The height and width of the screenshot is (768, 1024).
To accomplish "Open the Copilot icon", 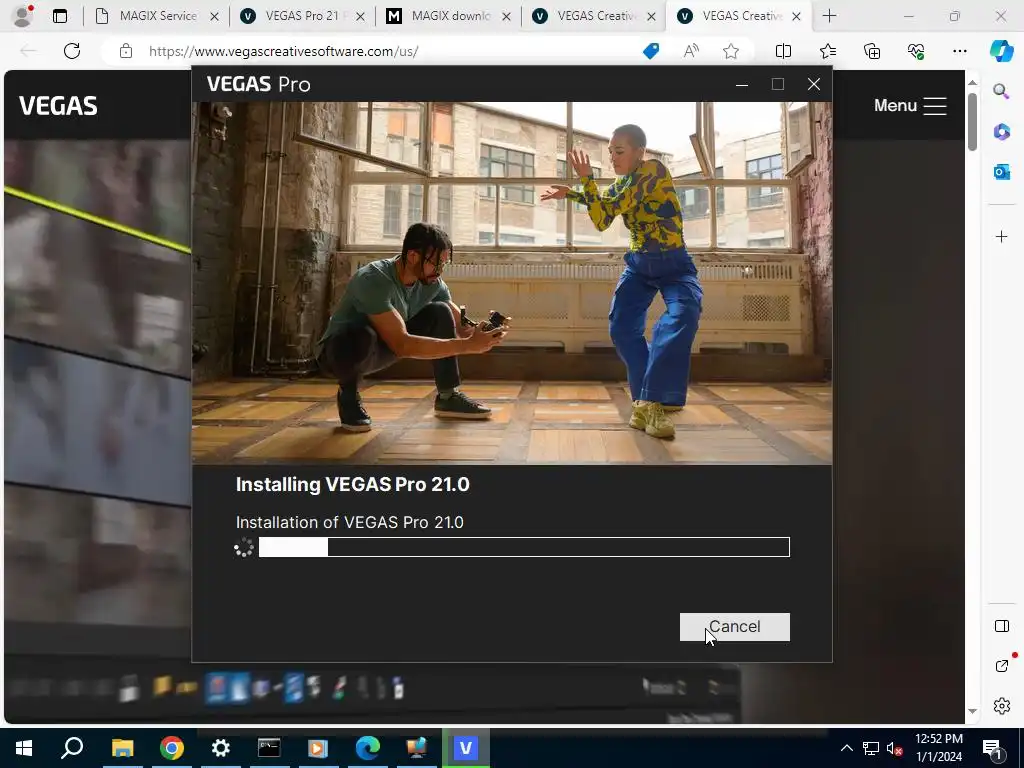I will (1001, 51).
